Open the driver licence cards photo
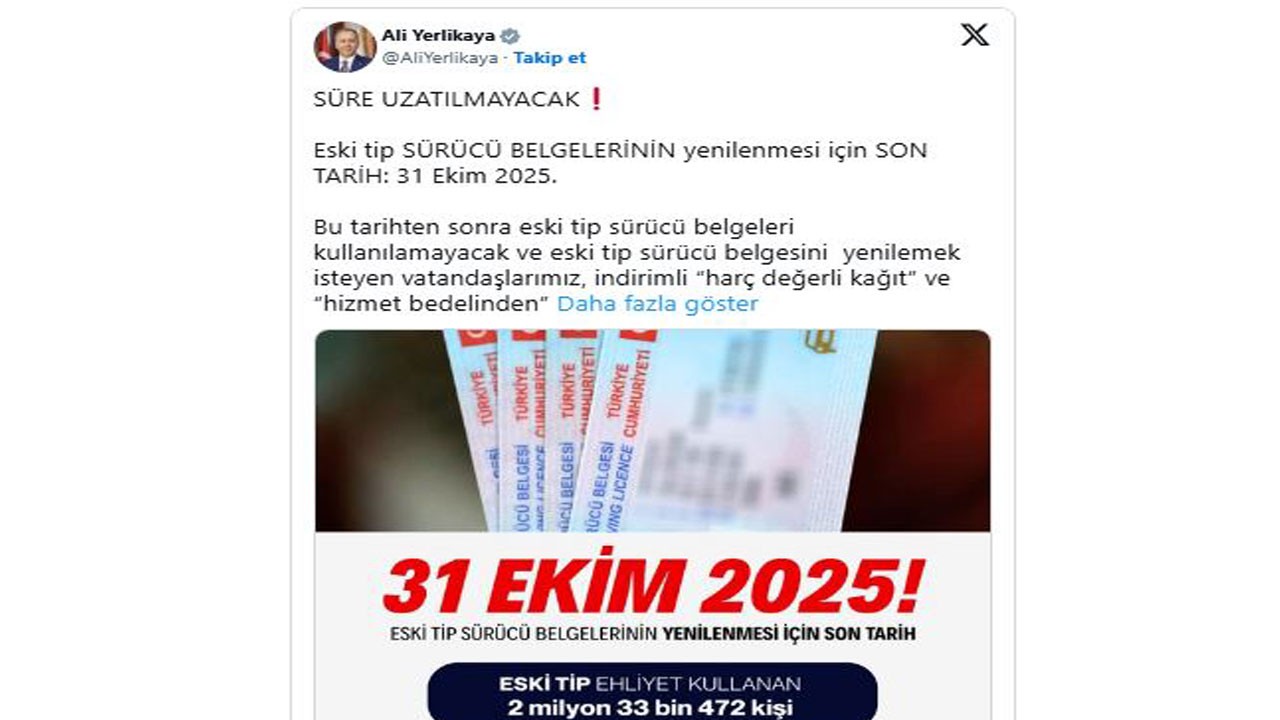 [x=653, y=431]
